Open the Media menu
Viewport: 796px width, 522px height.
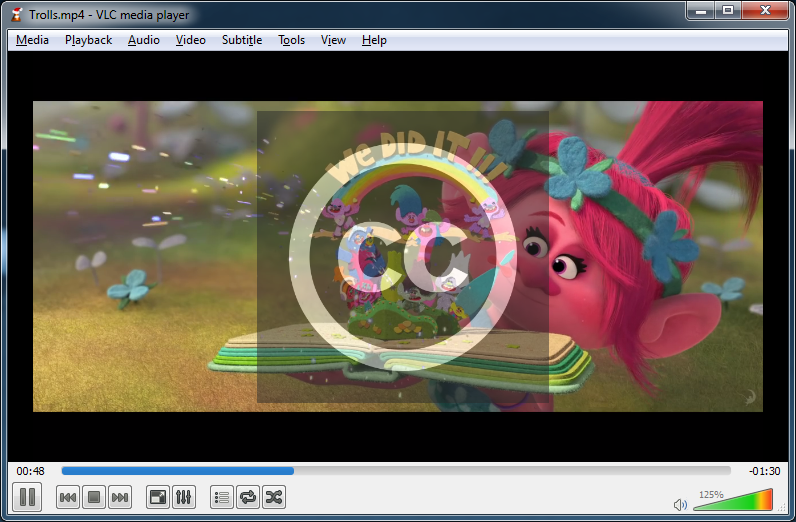[32, 40]
